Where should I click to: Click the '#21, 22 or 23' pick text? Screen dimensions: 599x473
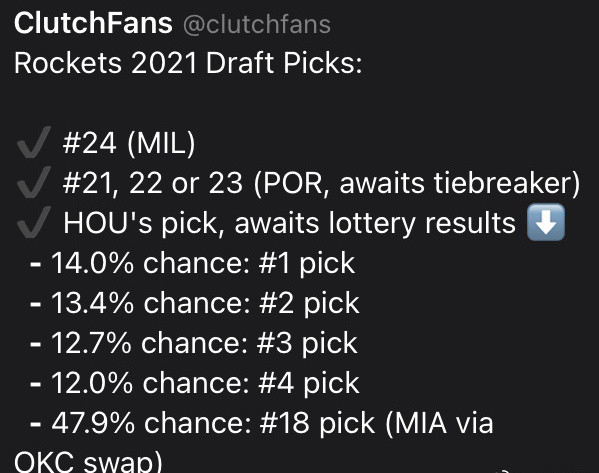153,183
